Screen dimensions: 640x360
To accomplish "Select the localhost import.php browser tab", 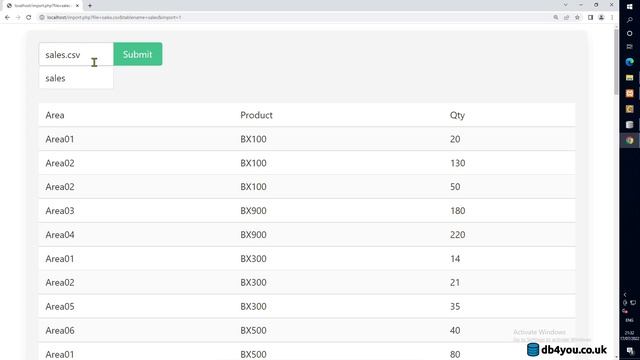I will coord(42,5).
